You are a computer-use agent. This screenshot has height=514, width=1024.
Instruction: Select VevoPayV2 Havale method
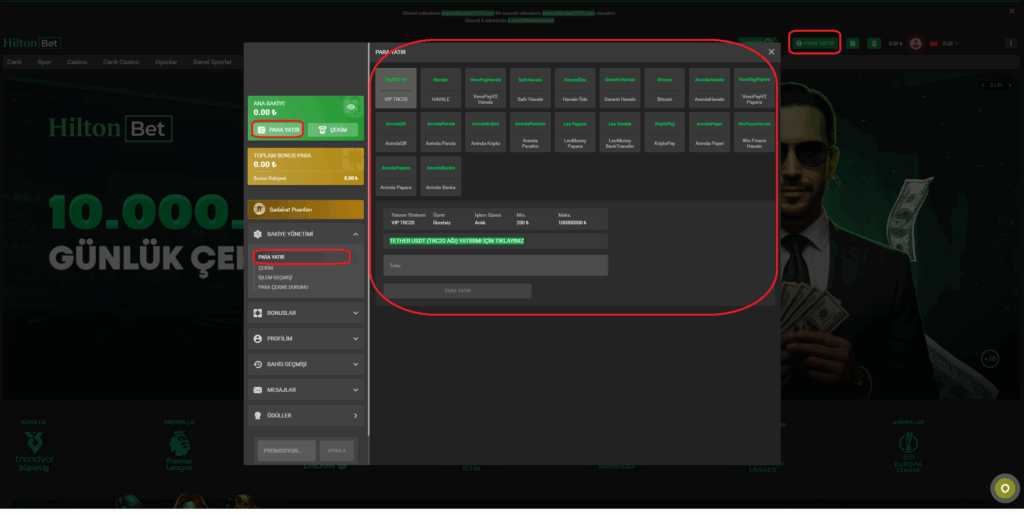click(485, 88)
